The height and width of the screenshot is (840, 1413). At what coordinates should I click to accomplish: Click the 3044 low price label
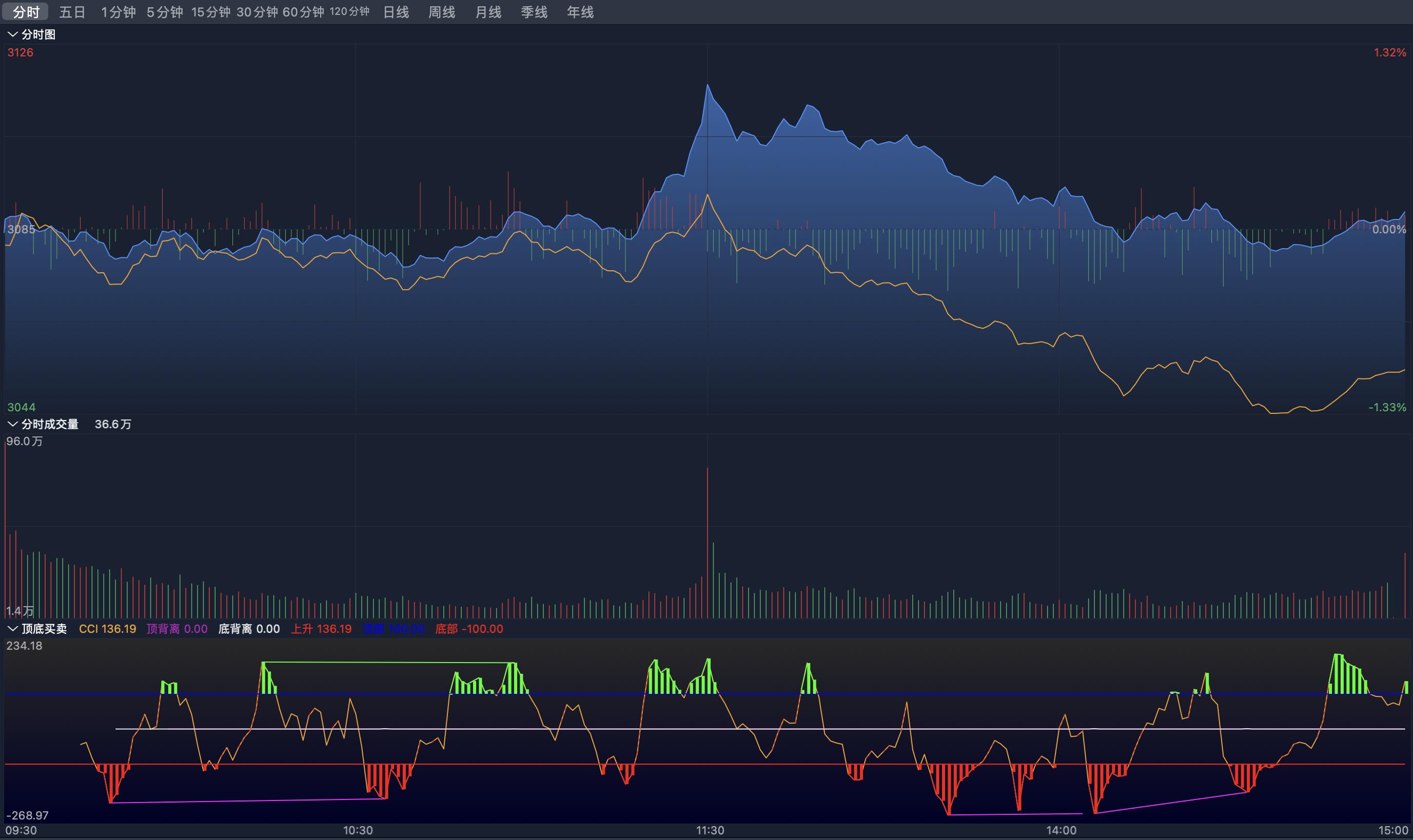click(21, 407)
